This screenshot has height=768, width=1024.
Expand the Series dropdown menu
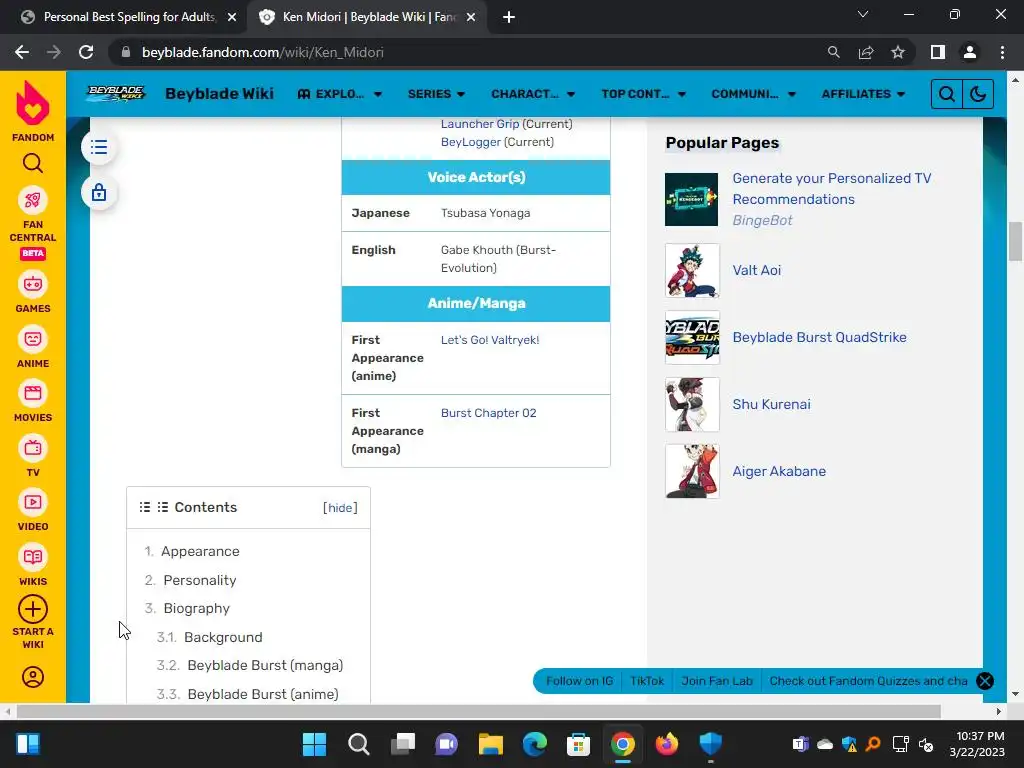point(436,94)
